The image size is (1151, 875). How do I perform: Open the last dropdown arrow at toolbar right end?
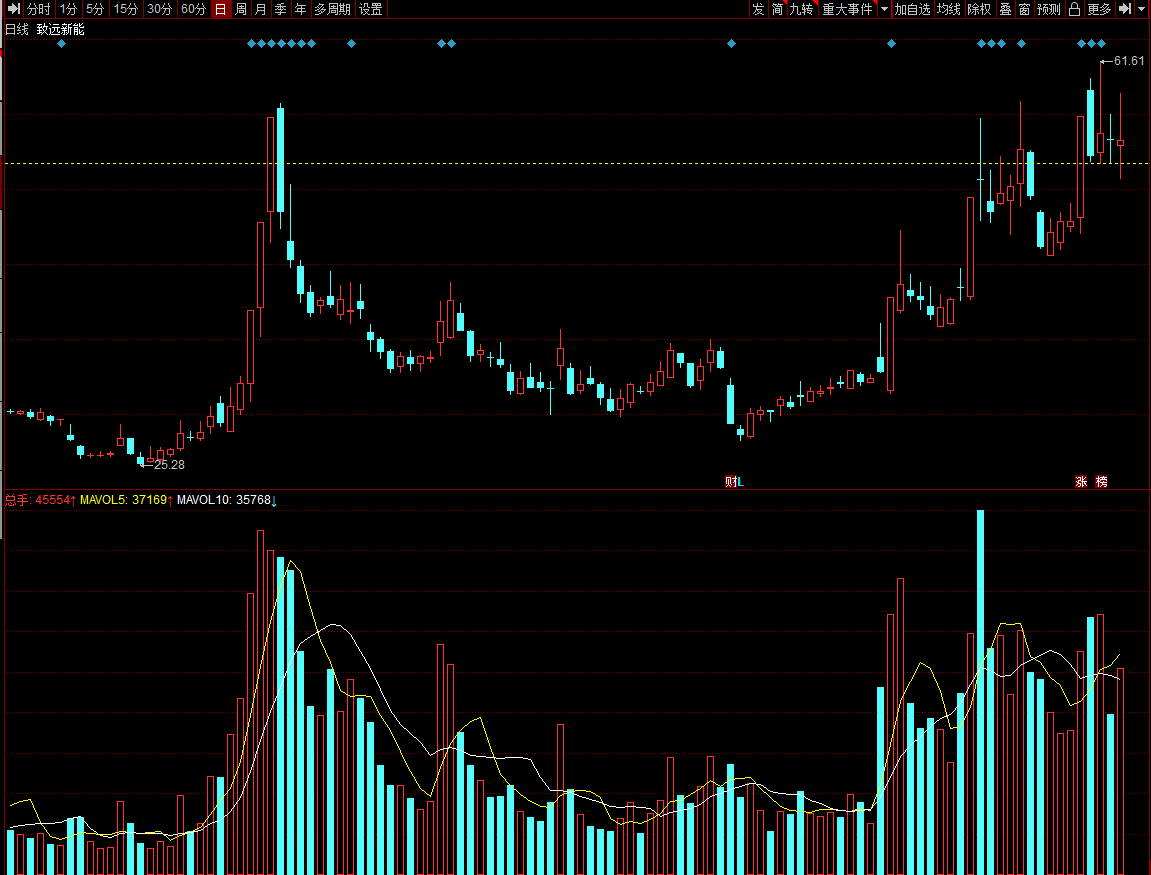1141,9
